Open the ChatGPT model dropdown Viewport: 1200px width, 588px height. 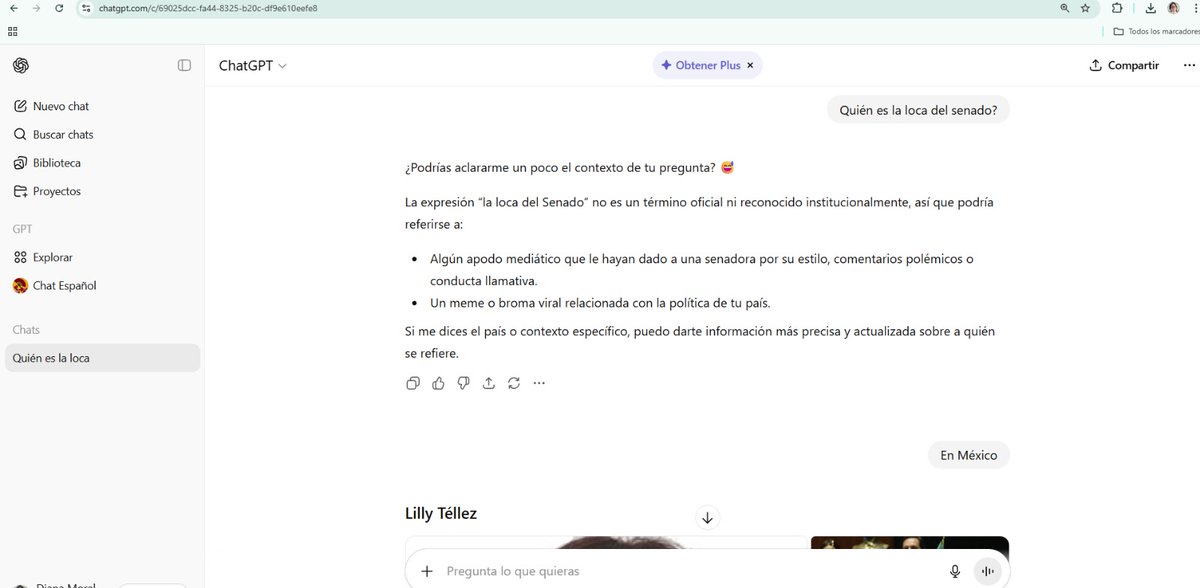253,65
